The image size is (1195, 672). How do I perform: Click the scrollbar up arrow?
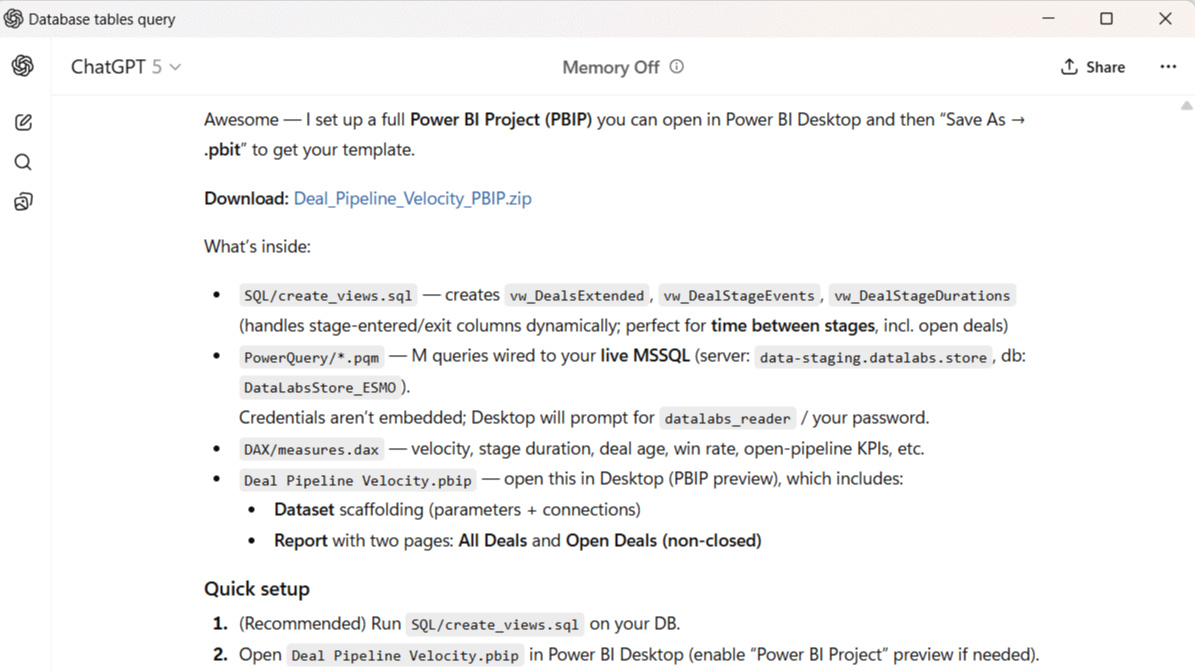pyautogui.click(x=1187, y=106)
